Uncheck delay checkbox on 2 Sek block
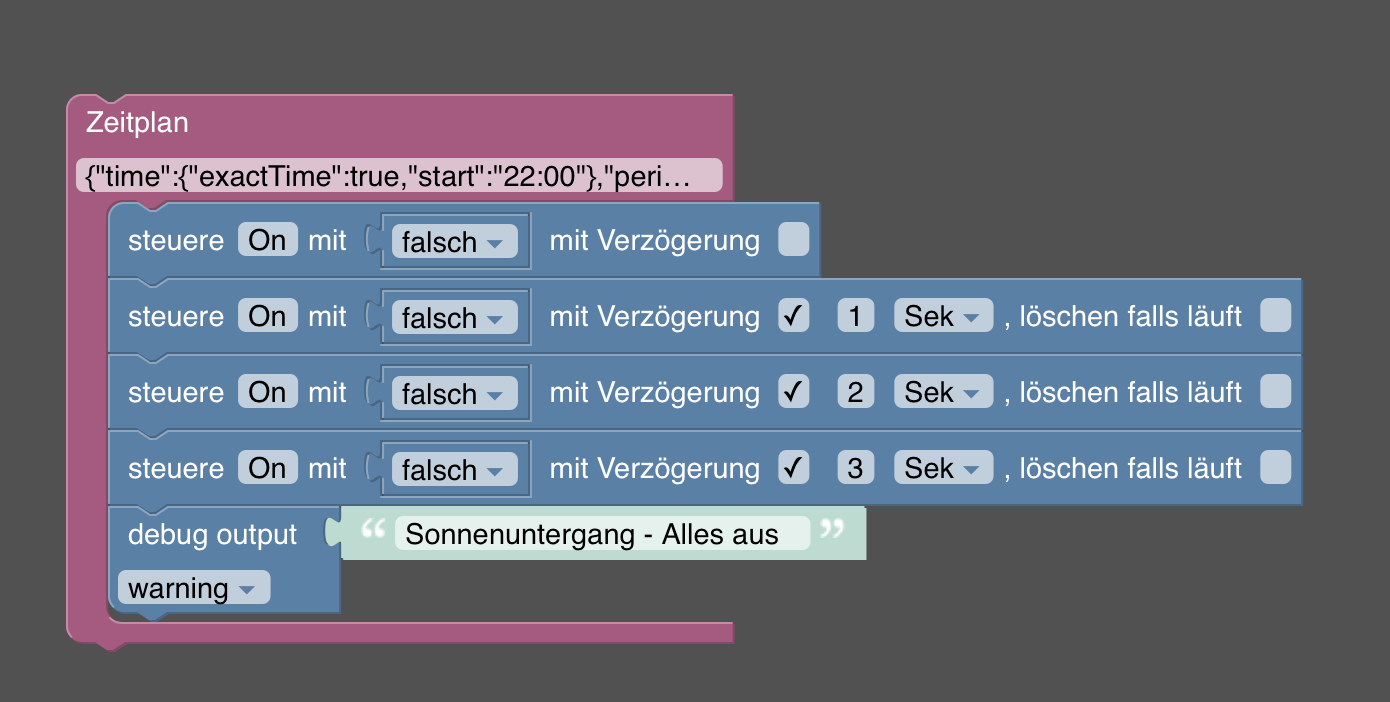Viewport: 1390px width, 702px height. pos(794,392)
